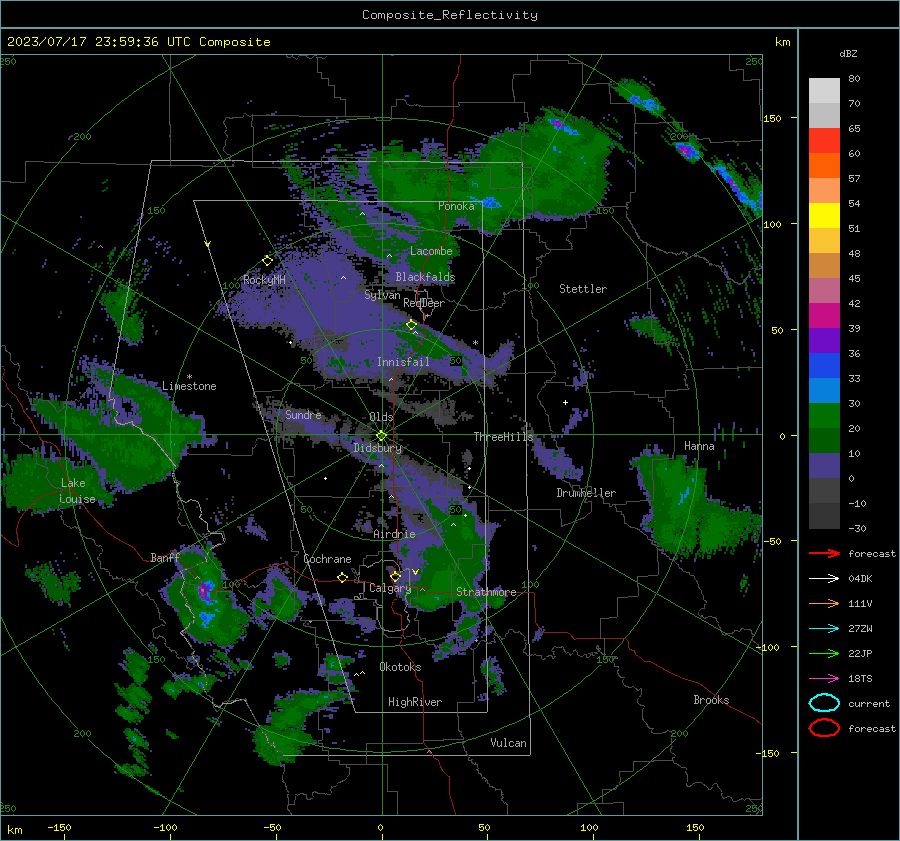900x841 pixels.
Task: Click the Didsbury city label
Action: pos(377,448)
